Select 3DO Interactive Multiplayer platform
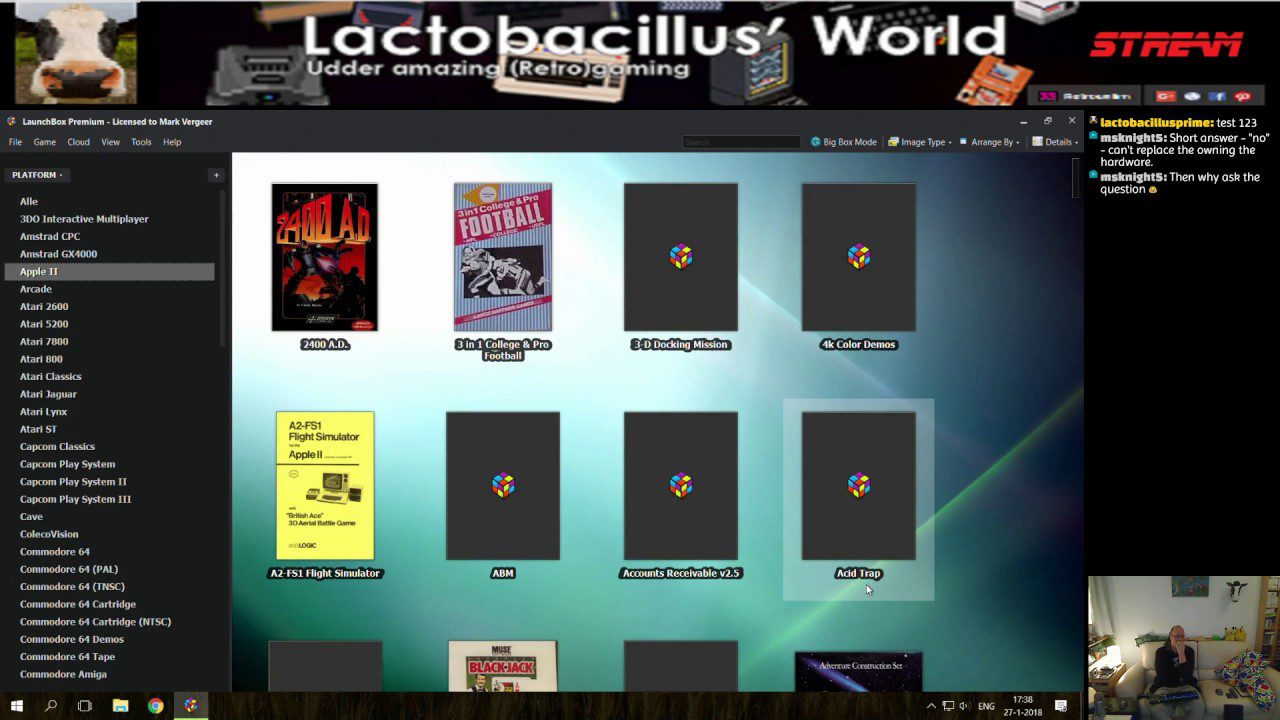The width and height of the screenshot is (1280, 720). [x=109, y=219]
